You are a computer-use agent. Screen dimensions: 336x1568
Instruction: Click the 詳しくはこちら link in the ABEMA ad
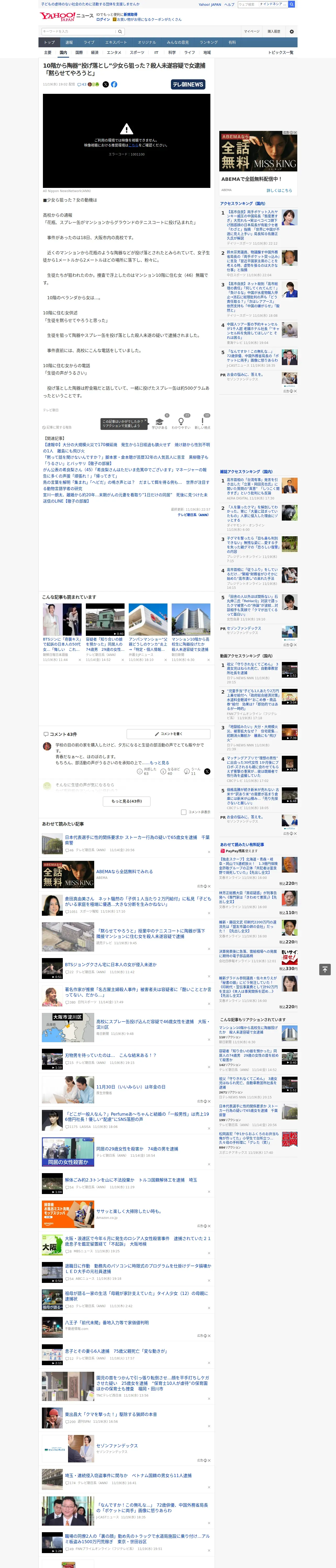coord(279,191)
